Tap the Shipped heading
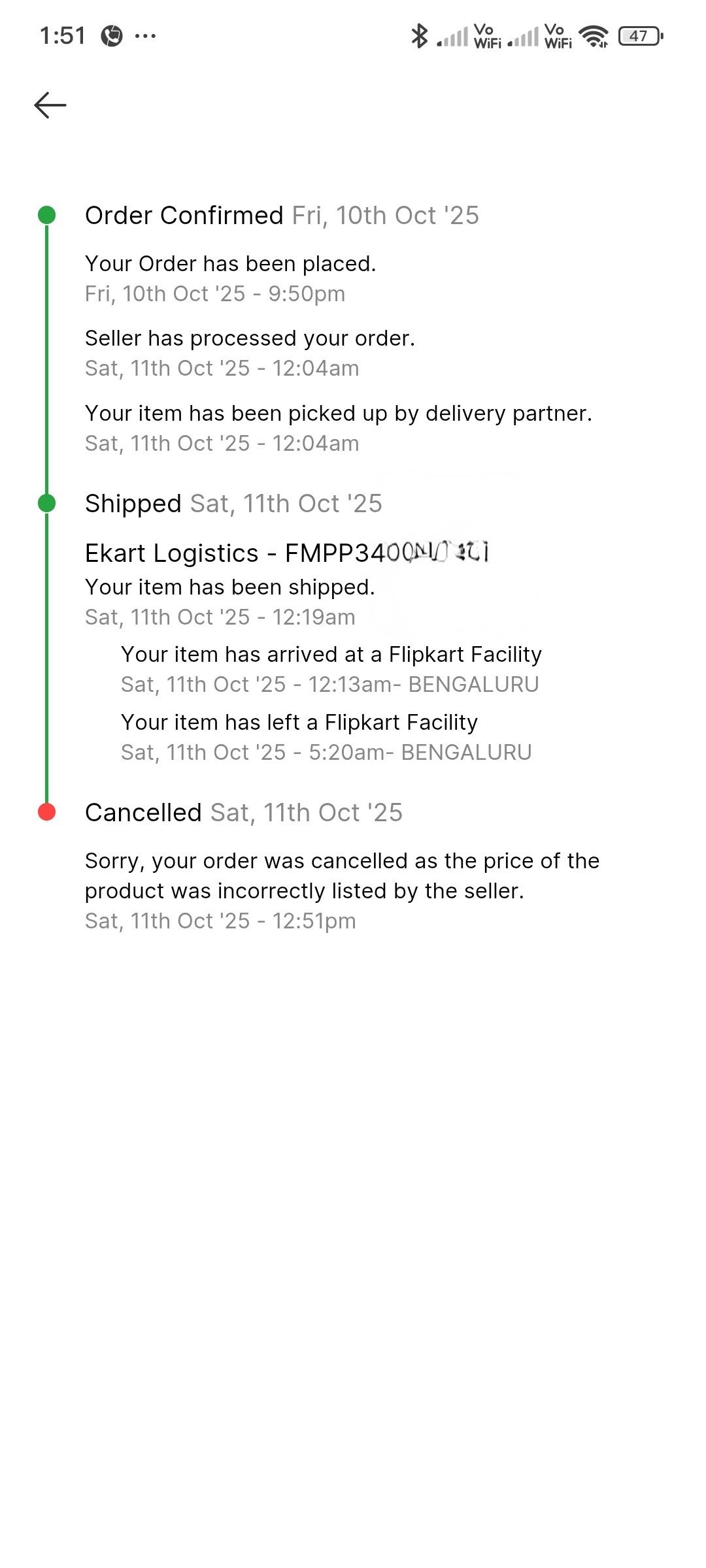 tap(133, 504)
